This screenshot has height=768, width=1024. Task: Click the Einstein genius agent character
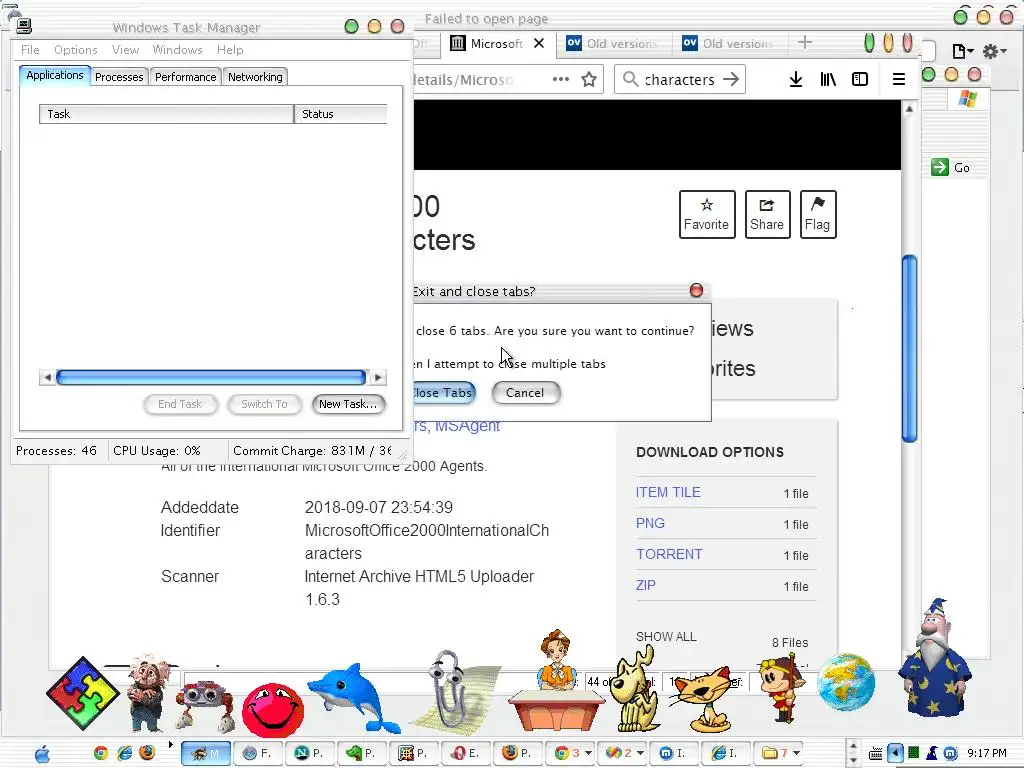[x=148, y=692]
